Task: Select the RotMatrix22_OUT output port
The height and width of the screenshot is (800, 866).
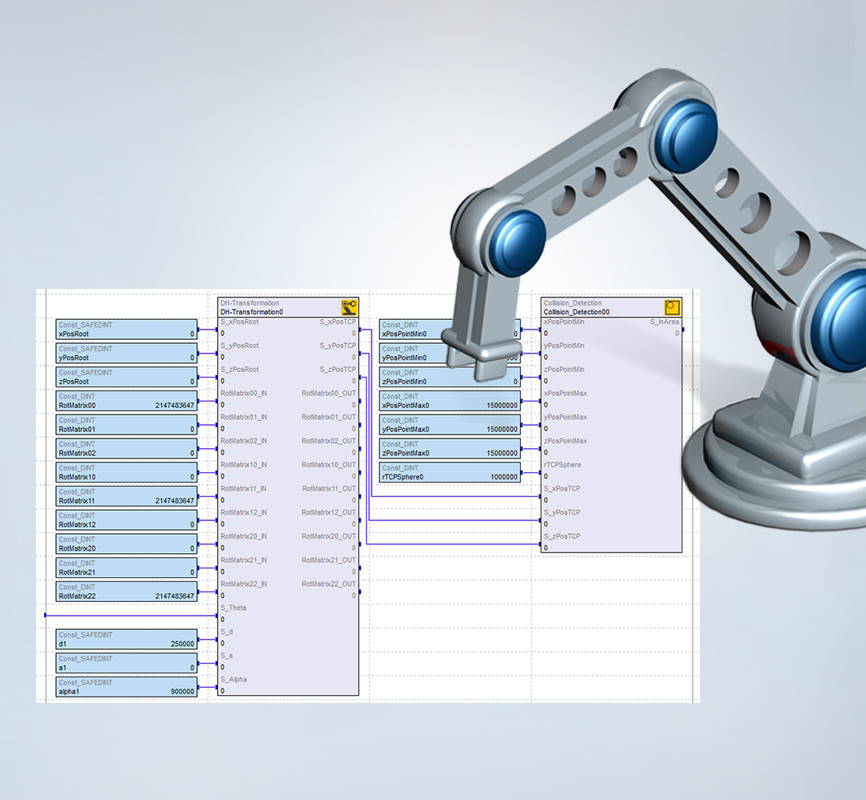Action: (x=328, y=584)
